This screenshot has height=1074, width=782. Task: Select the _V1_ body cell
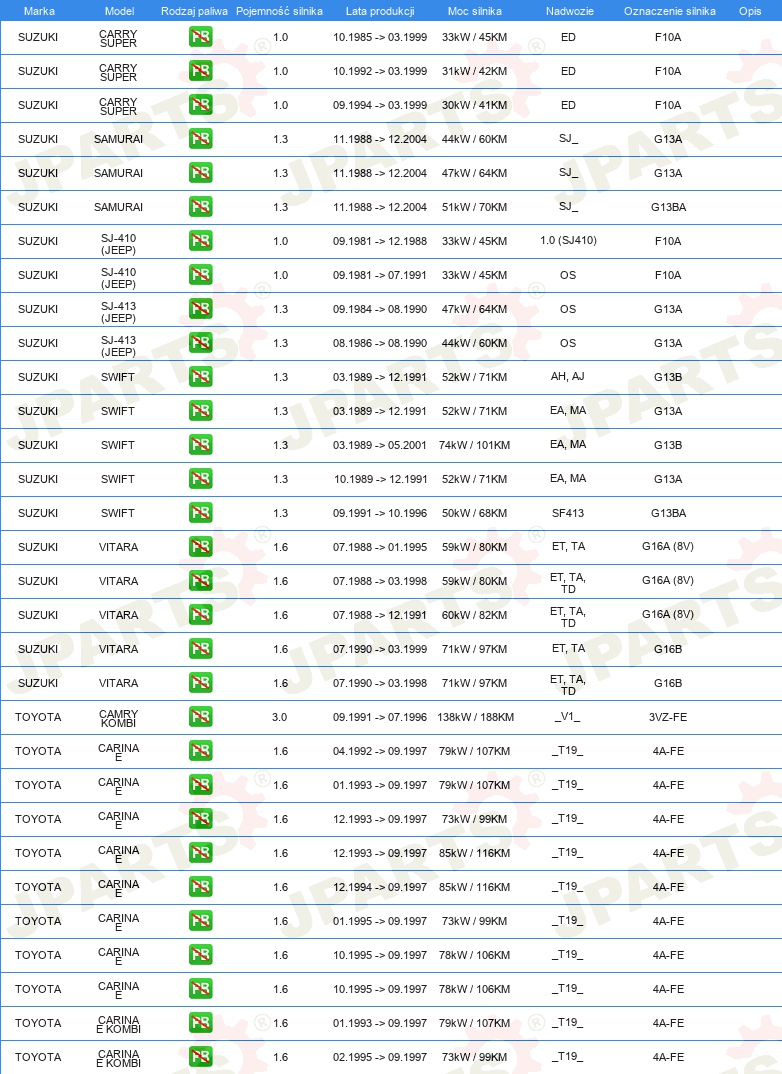[x=568, y=716]
